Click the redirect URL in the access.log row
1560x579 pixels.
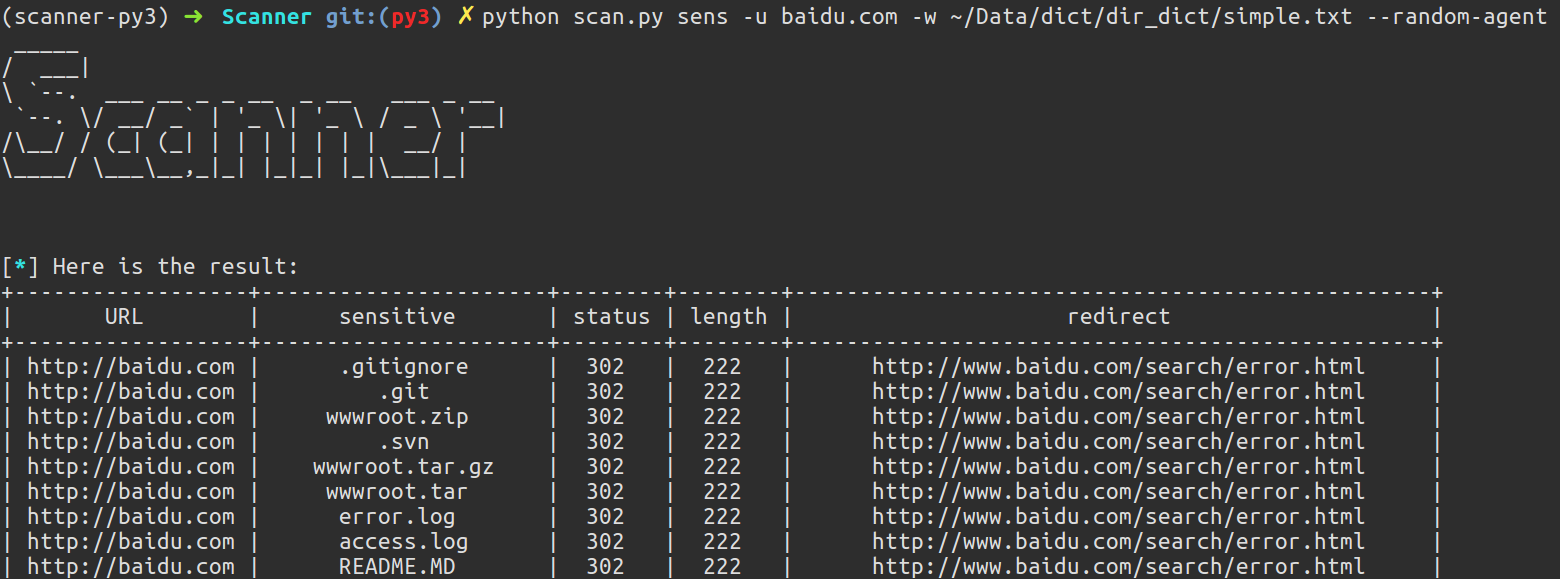coord(1118,542)
